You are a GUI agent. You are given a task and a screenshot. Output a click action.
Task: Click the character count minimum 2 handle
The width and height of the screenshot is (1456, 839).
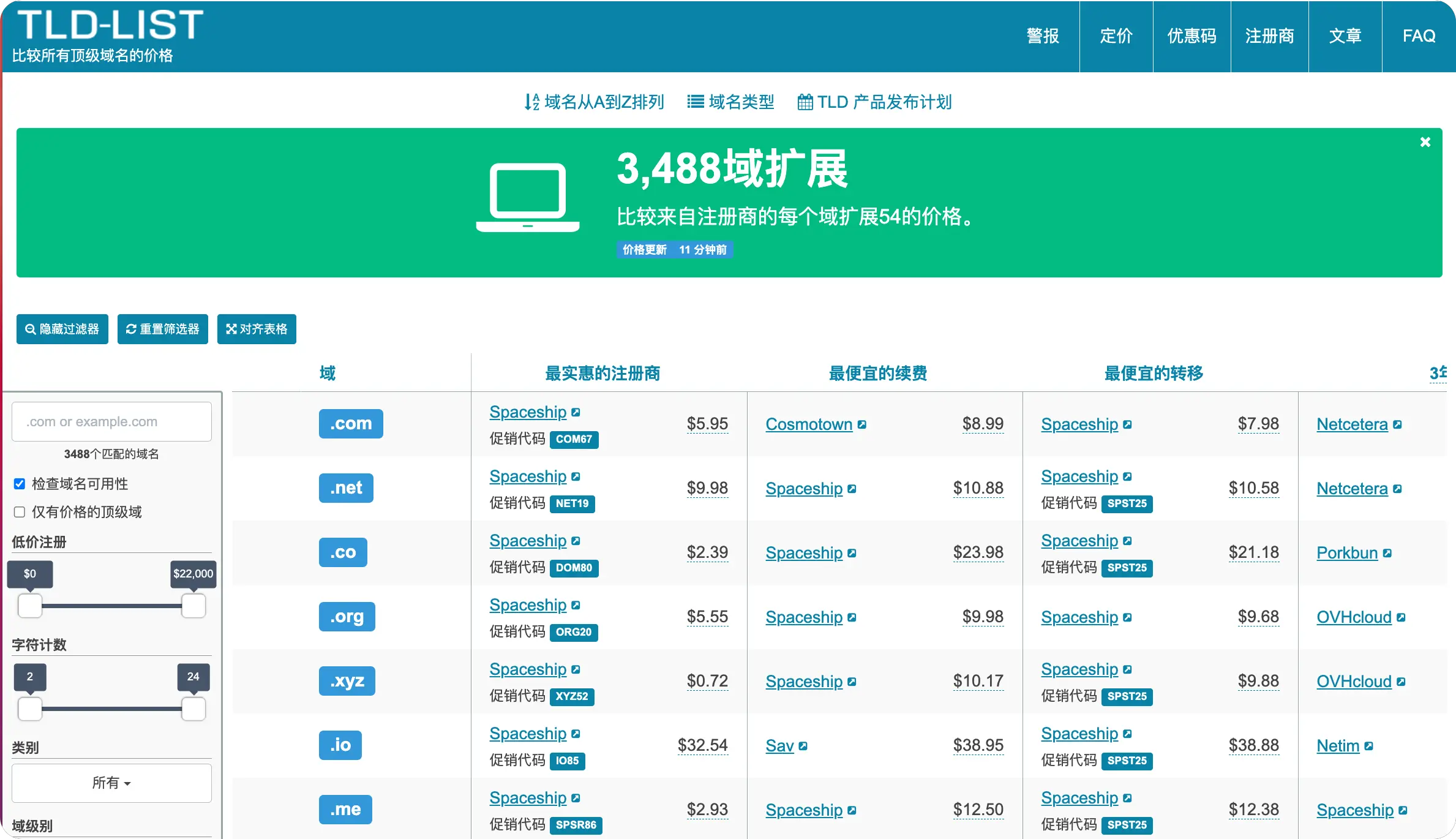pos(30,709)
